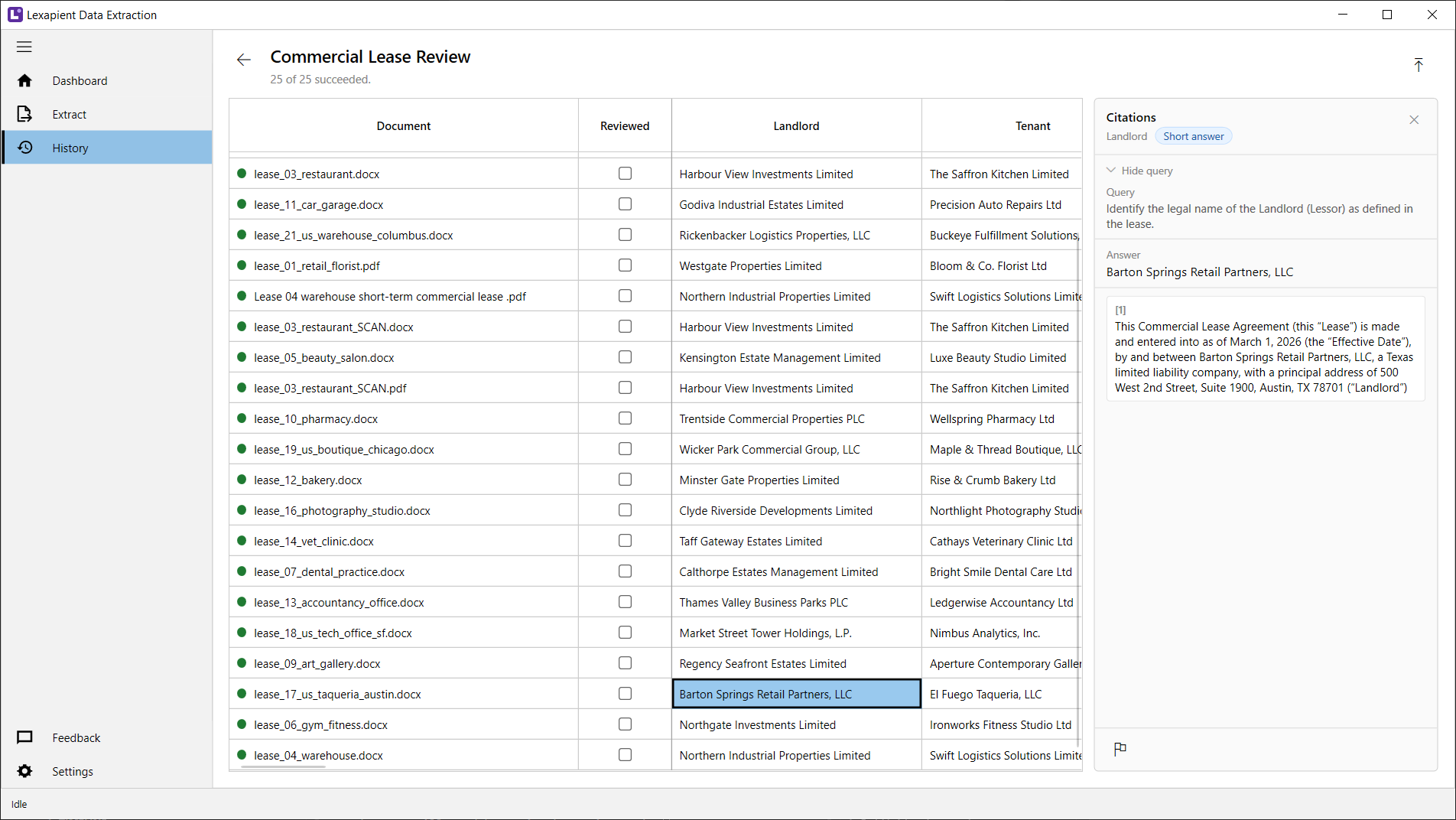This screenshot has height=820, width=1456.
Task: Open the Dashboard menu item
Action: (x=107, y=80)
